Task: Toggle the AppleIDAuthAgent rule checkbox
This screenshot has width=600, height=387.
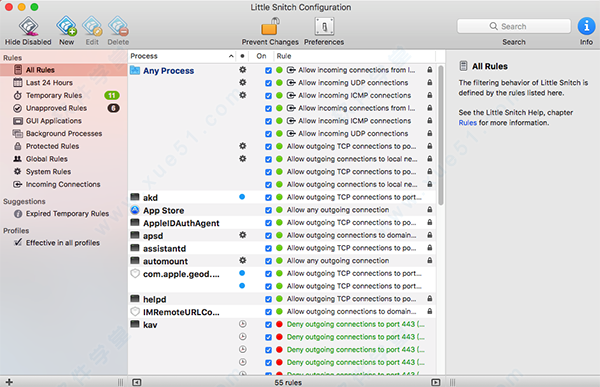Action: tap(268, 223)
